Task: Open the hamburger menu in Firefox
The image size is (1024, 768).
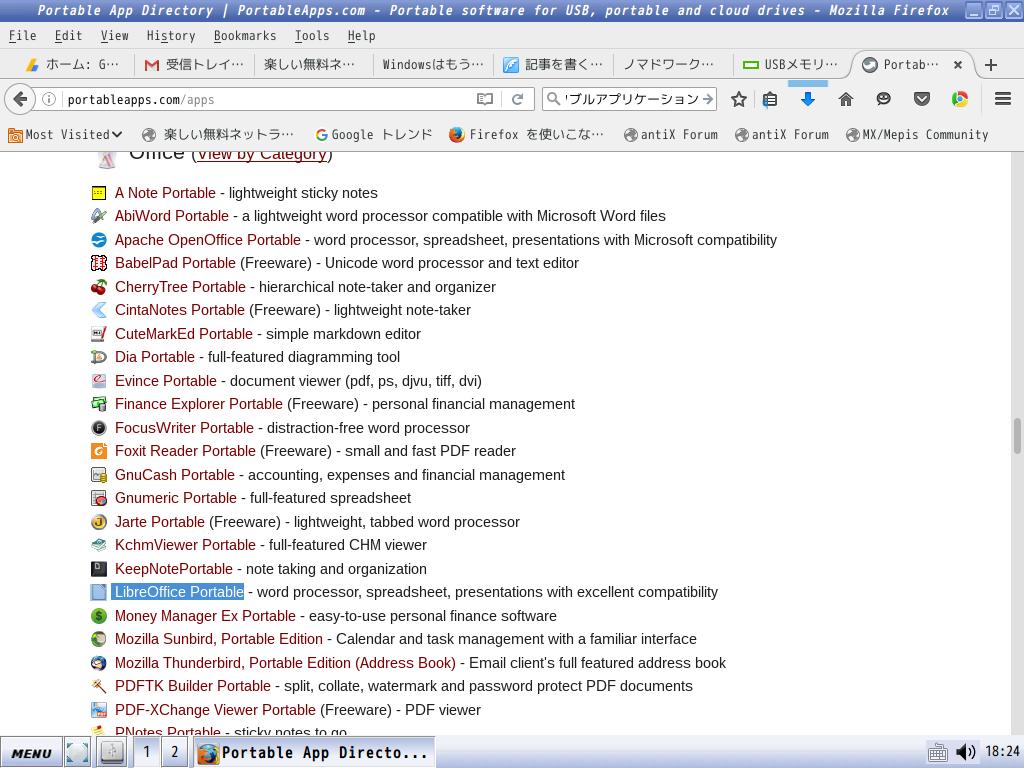Action: click(1003, 99)
